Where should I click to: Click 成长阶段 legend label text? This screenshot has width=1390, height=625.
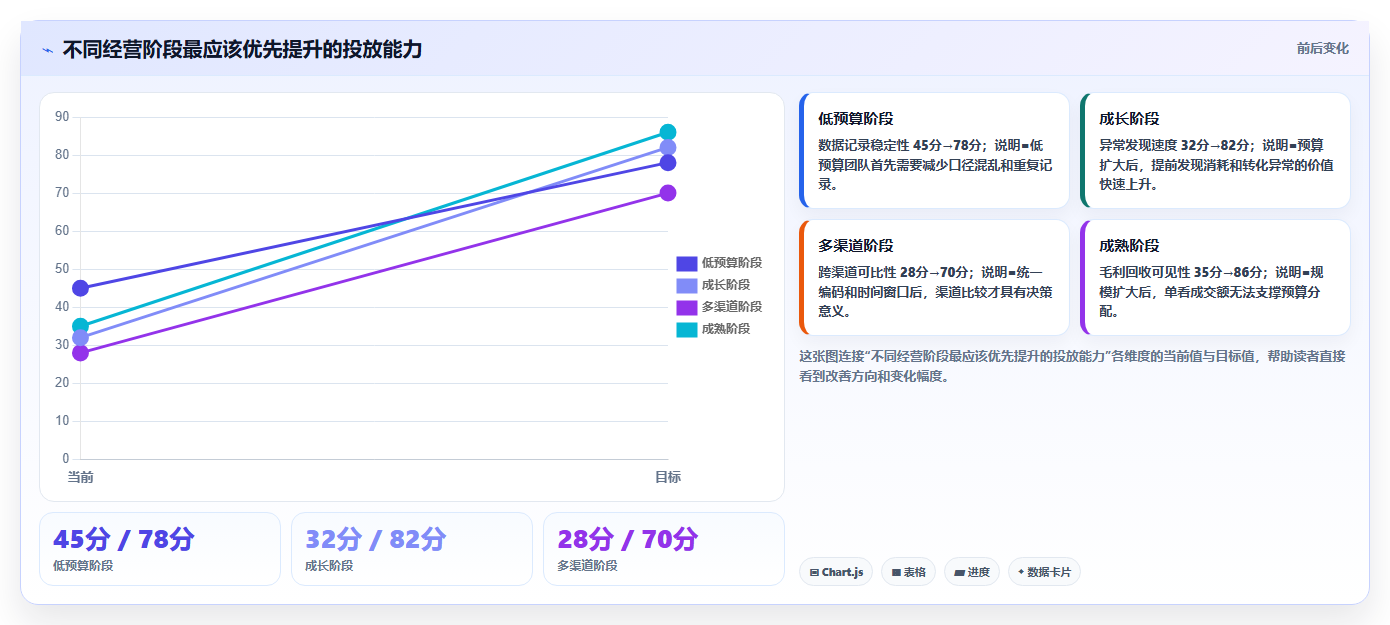tap(726, 285)
